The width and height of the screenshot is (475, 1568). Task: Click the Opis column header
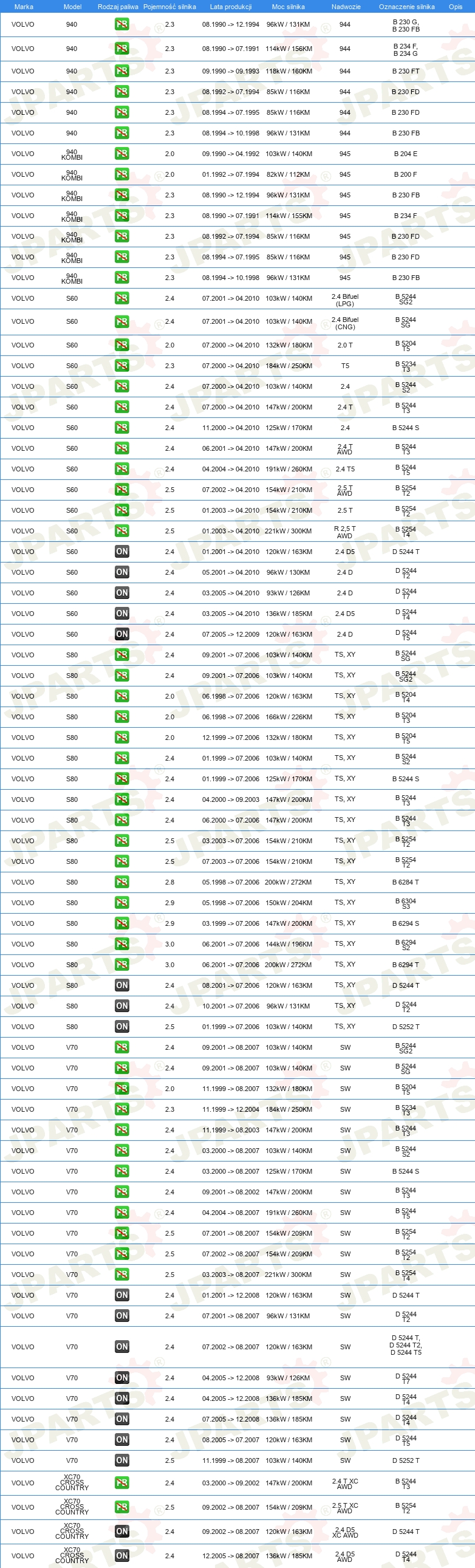[456, 7]
